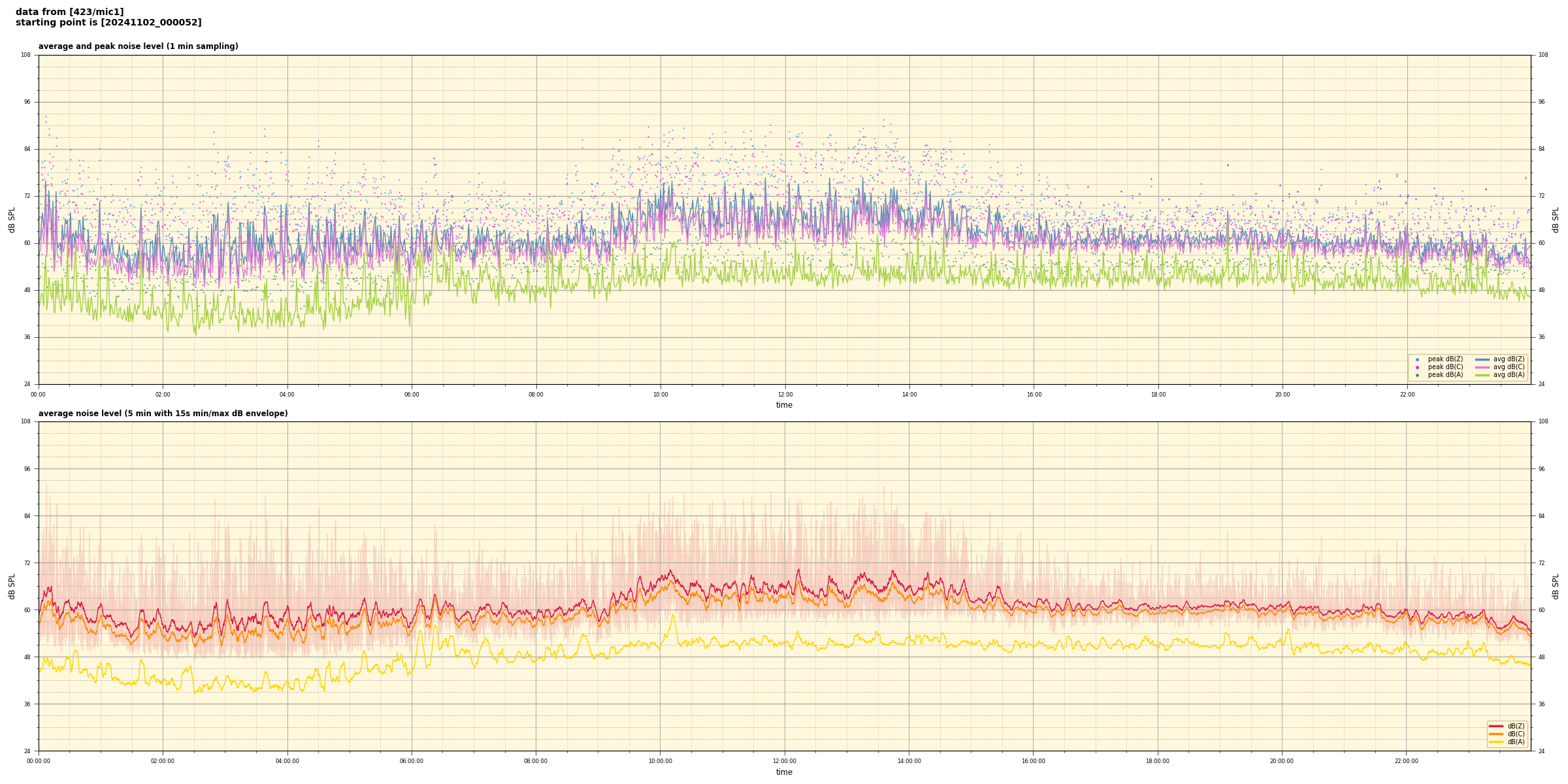Click the 22:00 tick label on upper chart
Screen dimensions: 1568x784
[x=1407, y=395]
